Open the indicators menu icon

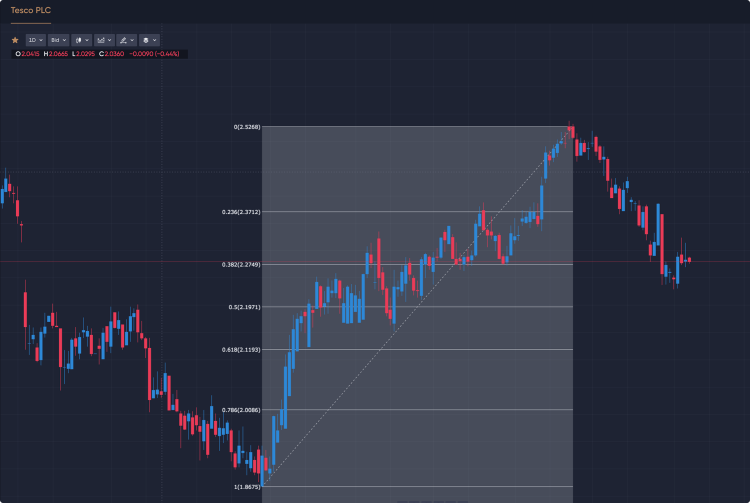click(x=104, y=40)
